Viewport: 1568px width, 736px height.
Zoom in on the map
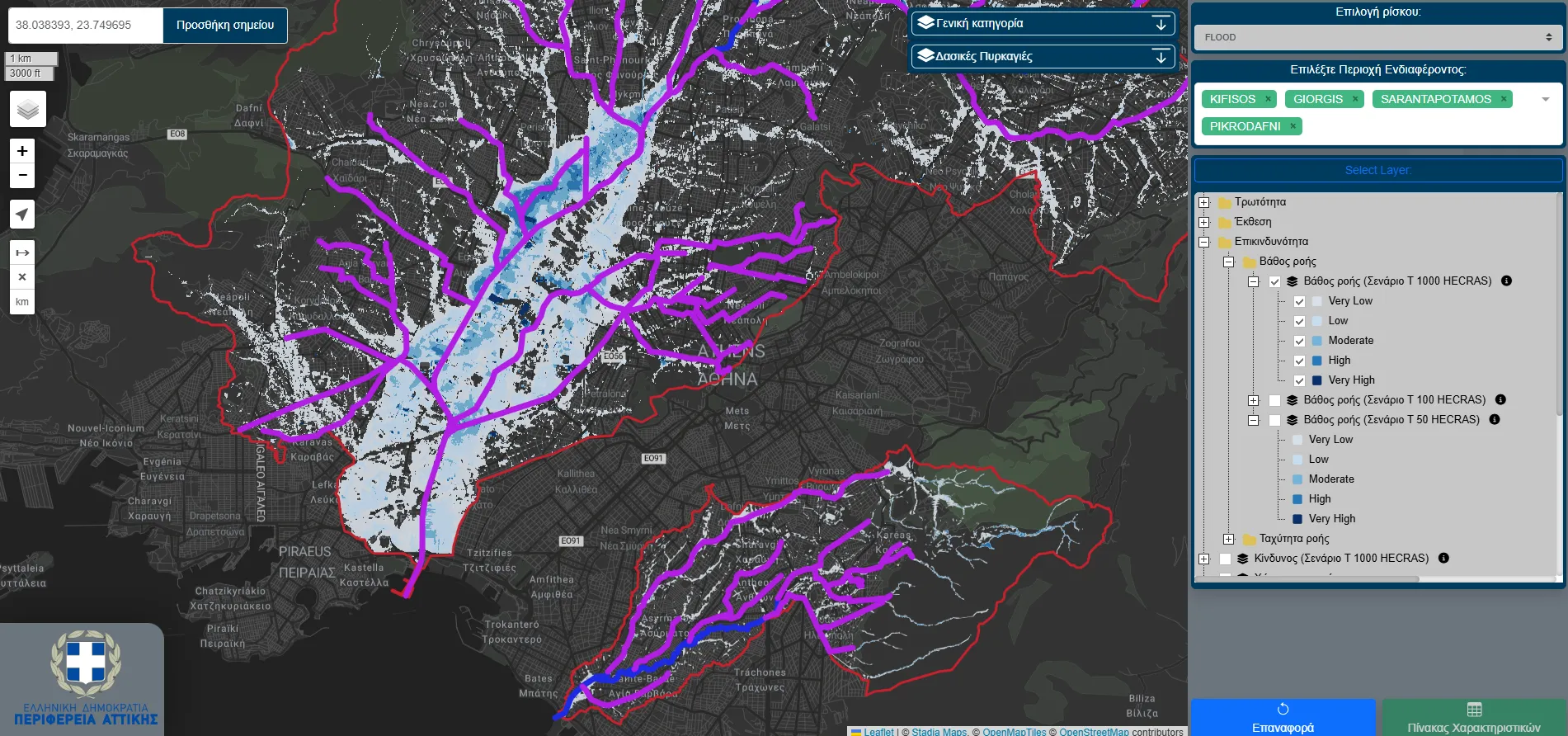click(x=22, y=151)
